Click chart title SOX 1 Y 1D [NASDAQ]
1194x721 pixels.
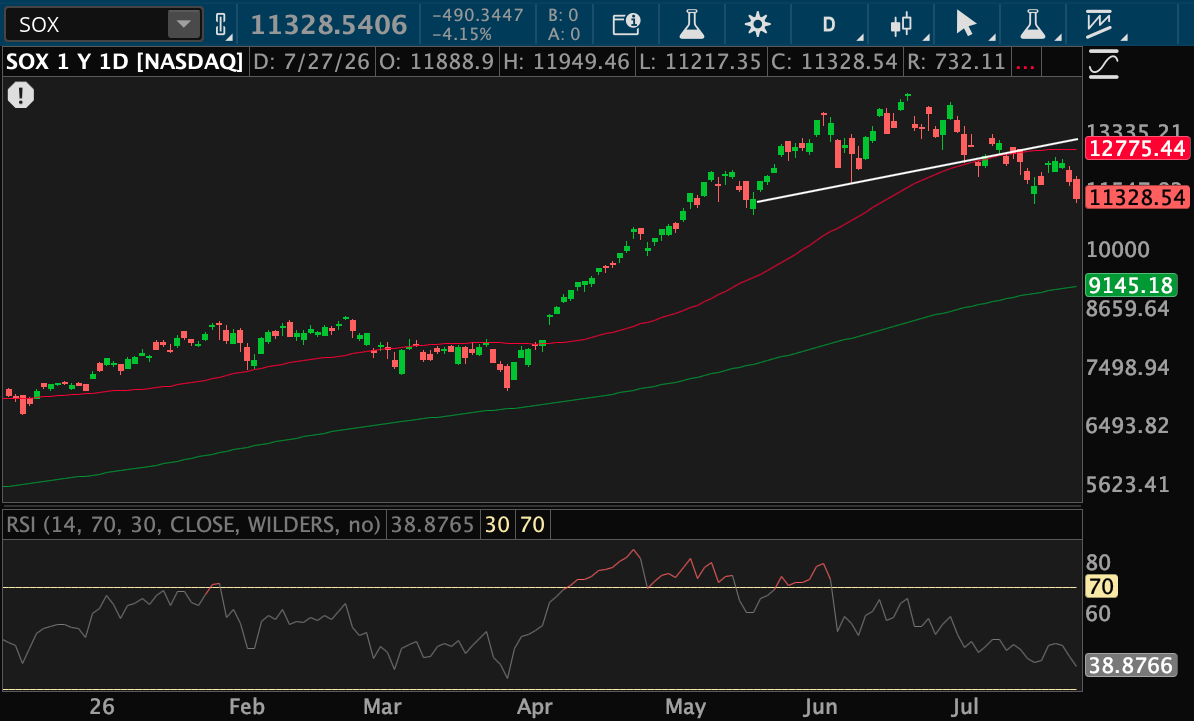pyautogui.click(x=125, y=62)
